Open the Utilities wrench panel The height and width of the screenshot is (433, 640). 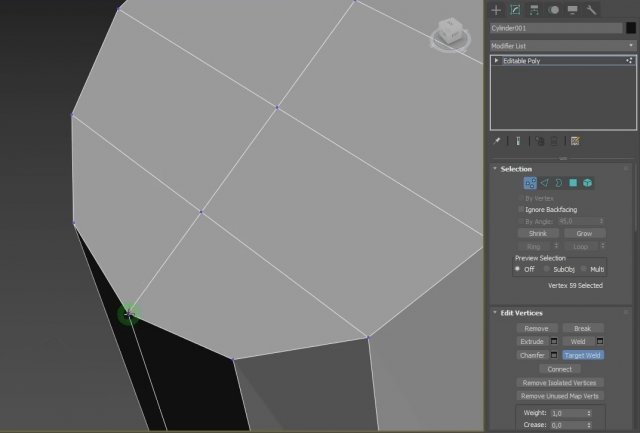pyautogui.click(x=592, y=10)
